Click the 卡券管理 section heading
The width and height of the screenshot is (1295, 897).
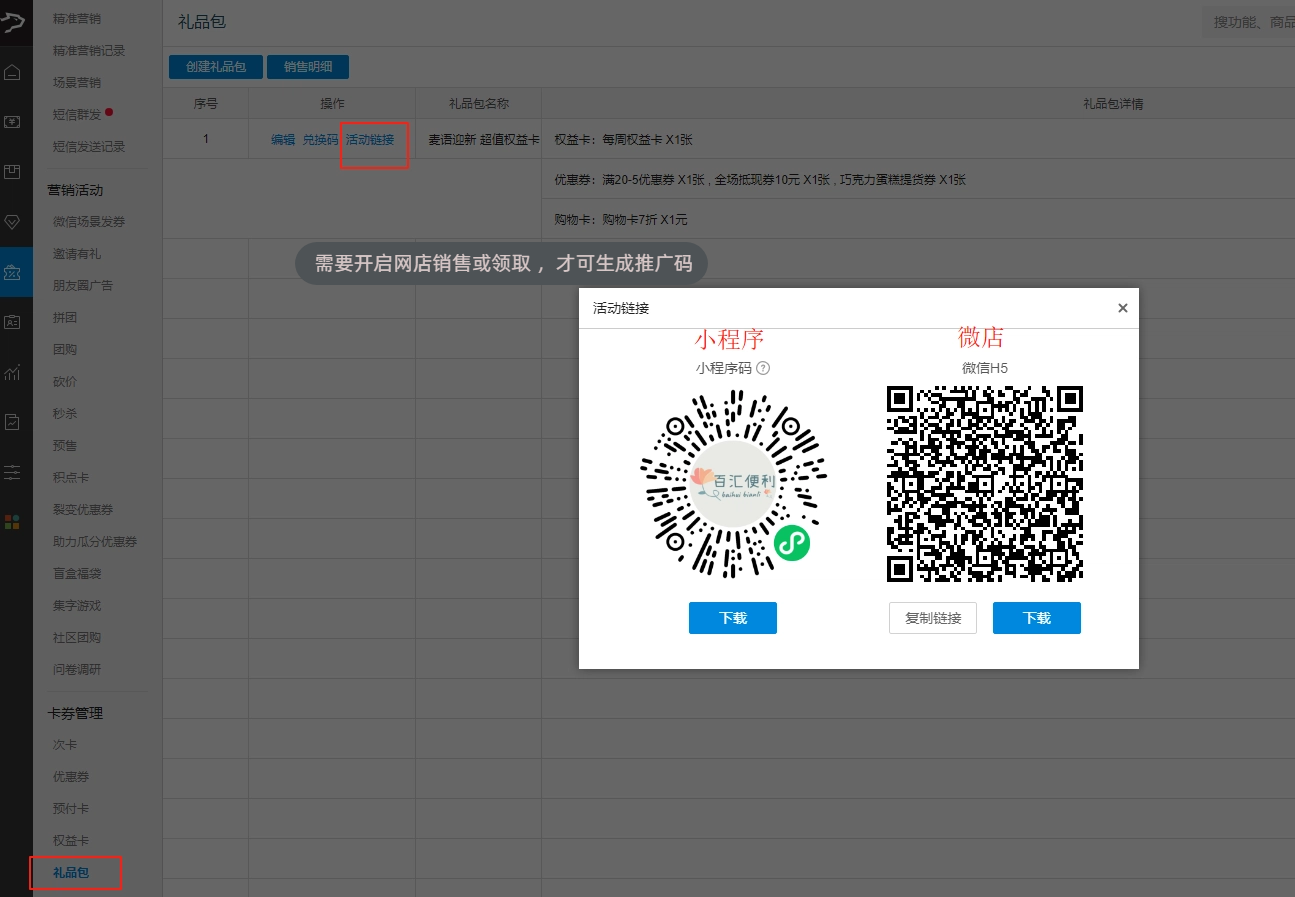click(x=75, y=713)
